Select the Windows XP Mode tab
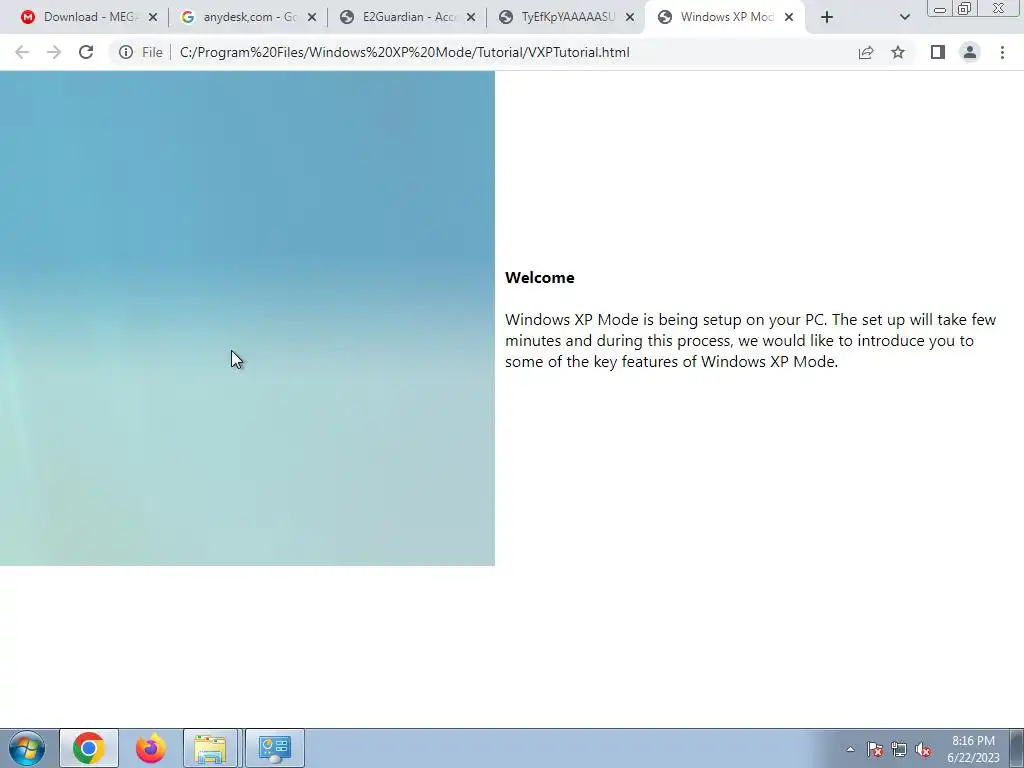 725,18
